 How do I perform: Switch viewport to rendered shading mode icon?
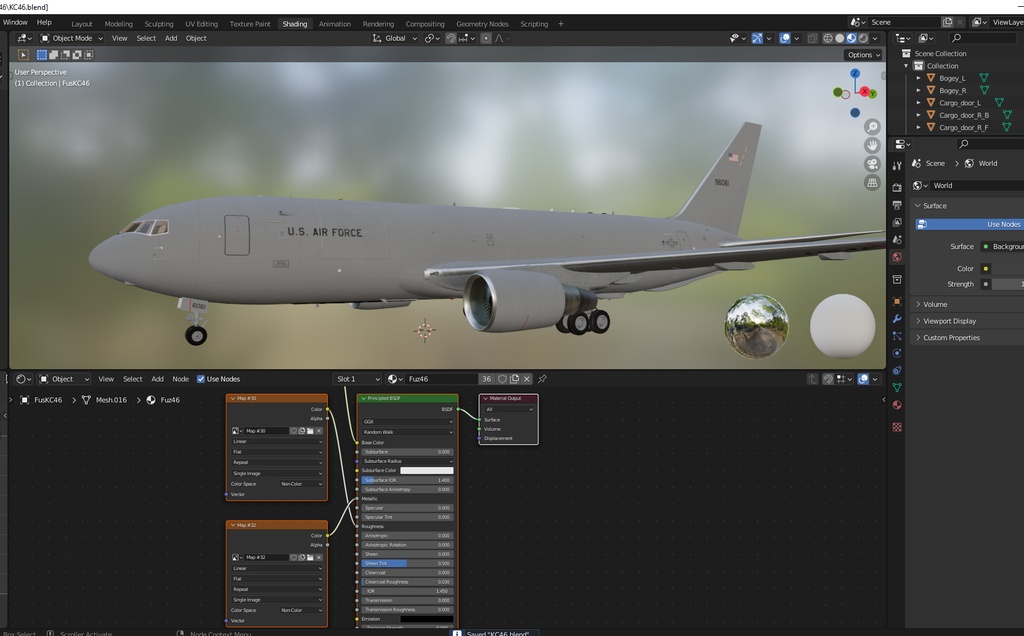[x=863, y=38]
